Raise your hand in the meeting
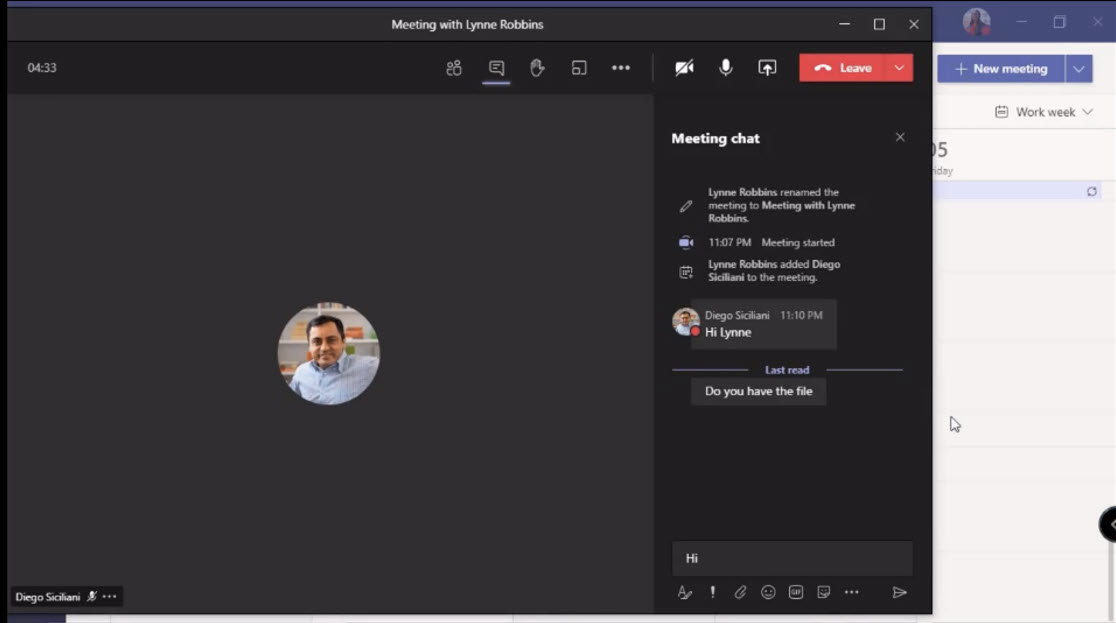1116x623 pixels. [x=537, y=68]
